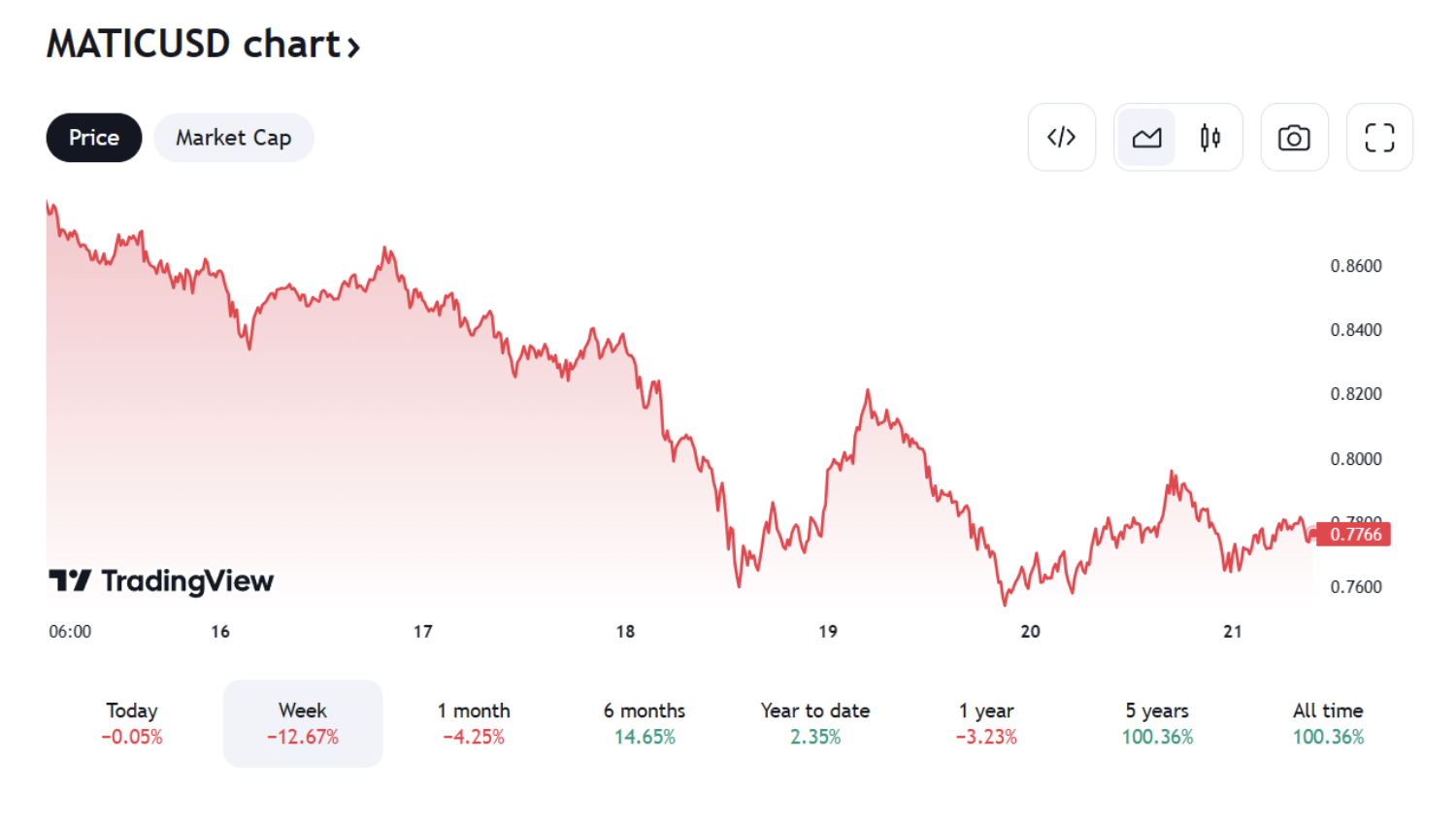Switch to candlestick chart view

[x=1209, y=138]
